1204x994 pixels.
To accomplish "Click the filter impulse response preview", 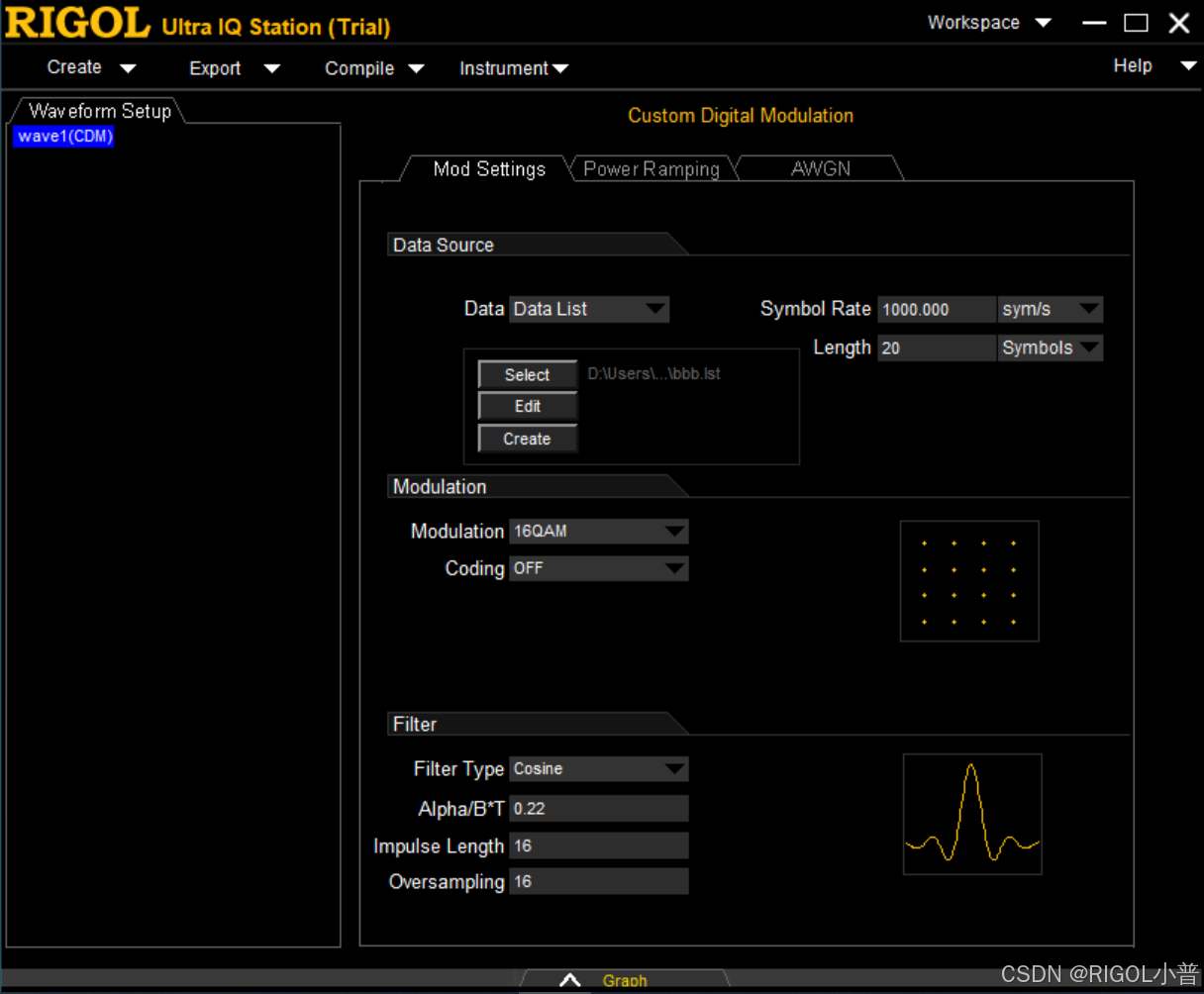I will click(x=972, y=814).
